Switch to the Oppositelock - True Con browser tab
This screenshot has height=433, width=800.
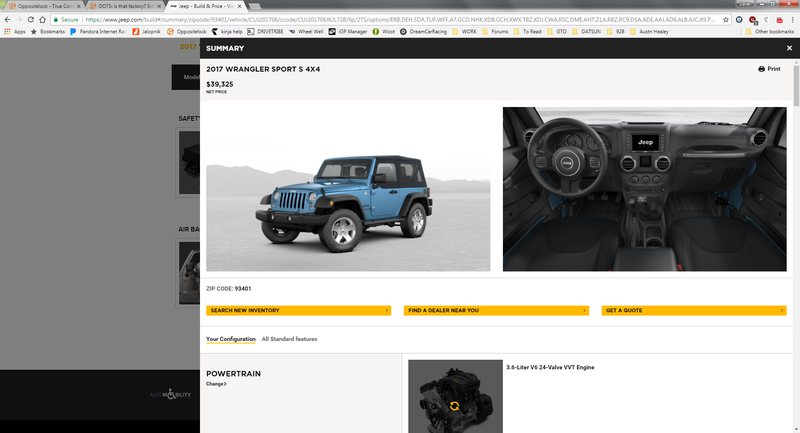tap(43, 6)
